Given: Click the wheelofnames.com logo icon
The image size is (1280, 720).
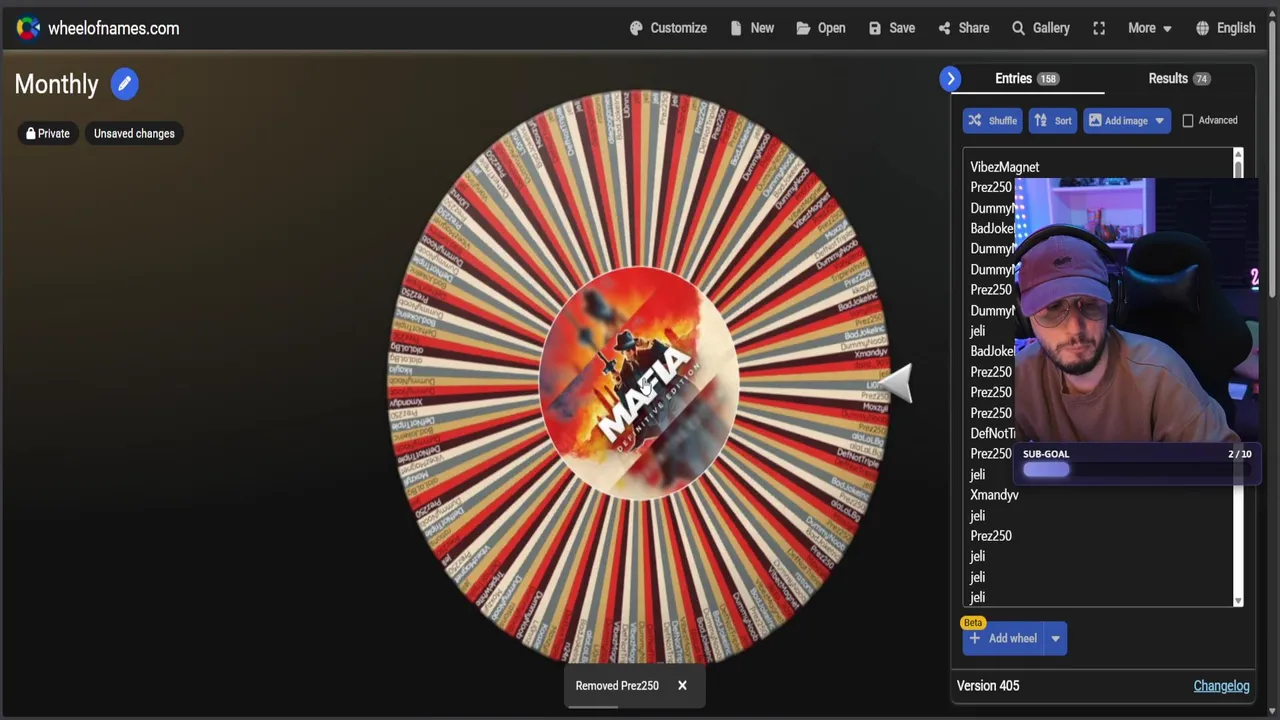Looking at the screenshot, I should tap(28, 28).
